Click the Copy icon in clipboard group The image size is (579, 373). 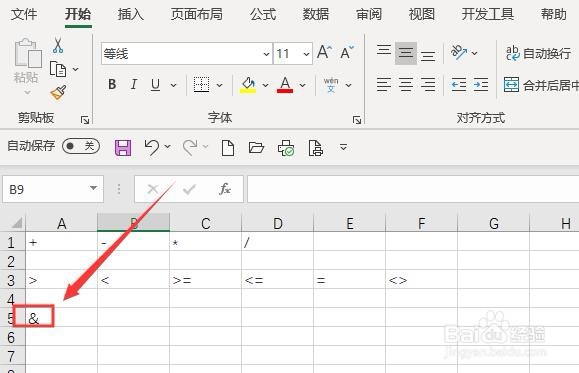point(58,69)
